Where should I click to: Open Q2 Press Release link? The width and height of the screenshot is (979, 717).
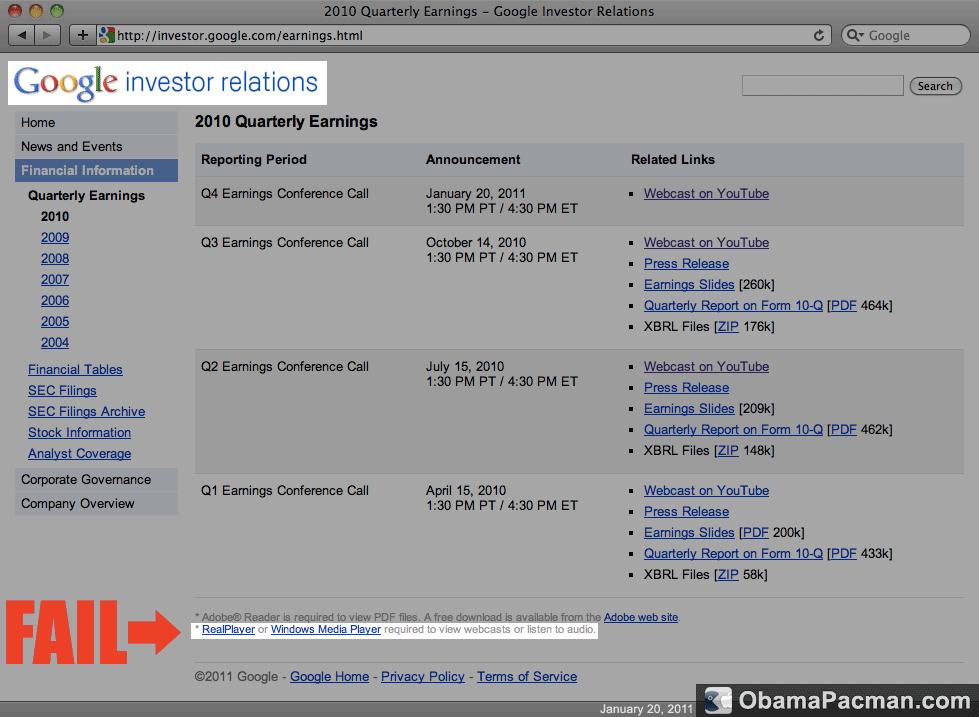[686, 388]
